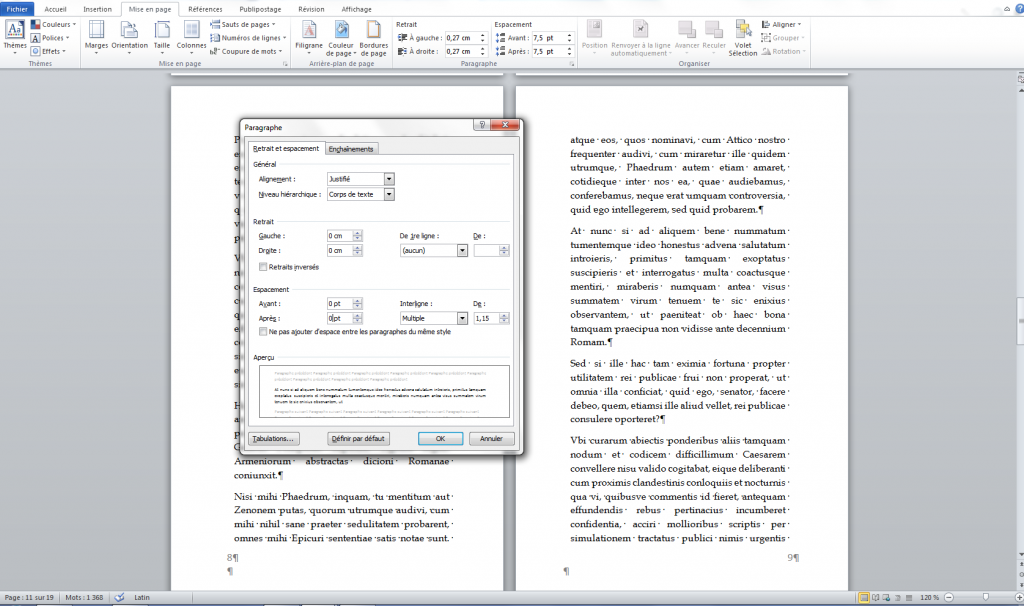
Task: Minimize the ribbon with the caret icon
Action: coord(1008,9)
